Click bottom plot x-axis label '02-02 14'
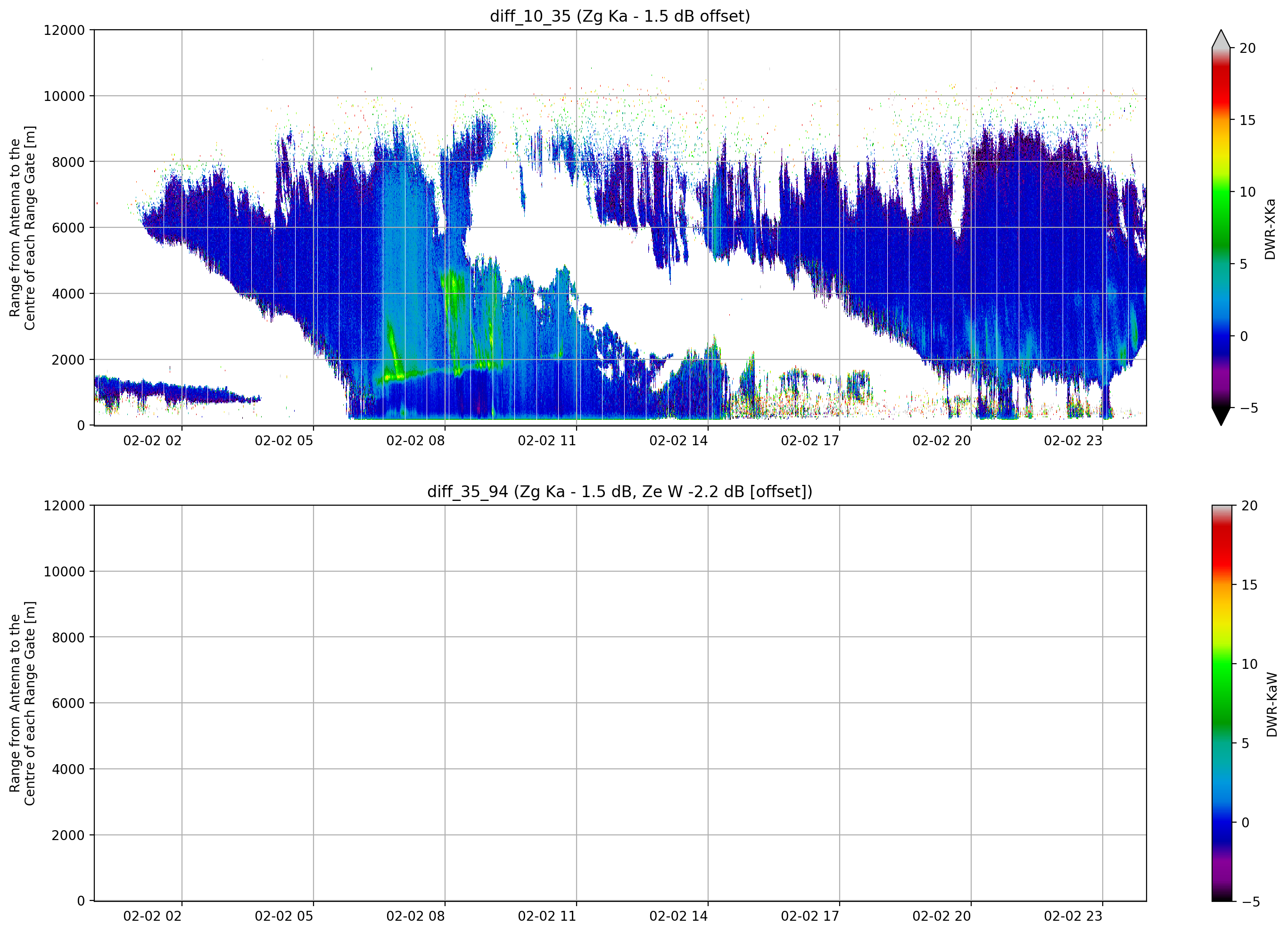 coord(678,916)
